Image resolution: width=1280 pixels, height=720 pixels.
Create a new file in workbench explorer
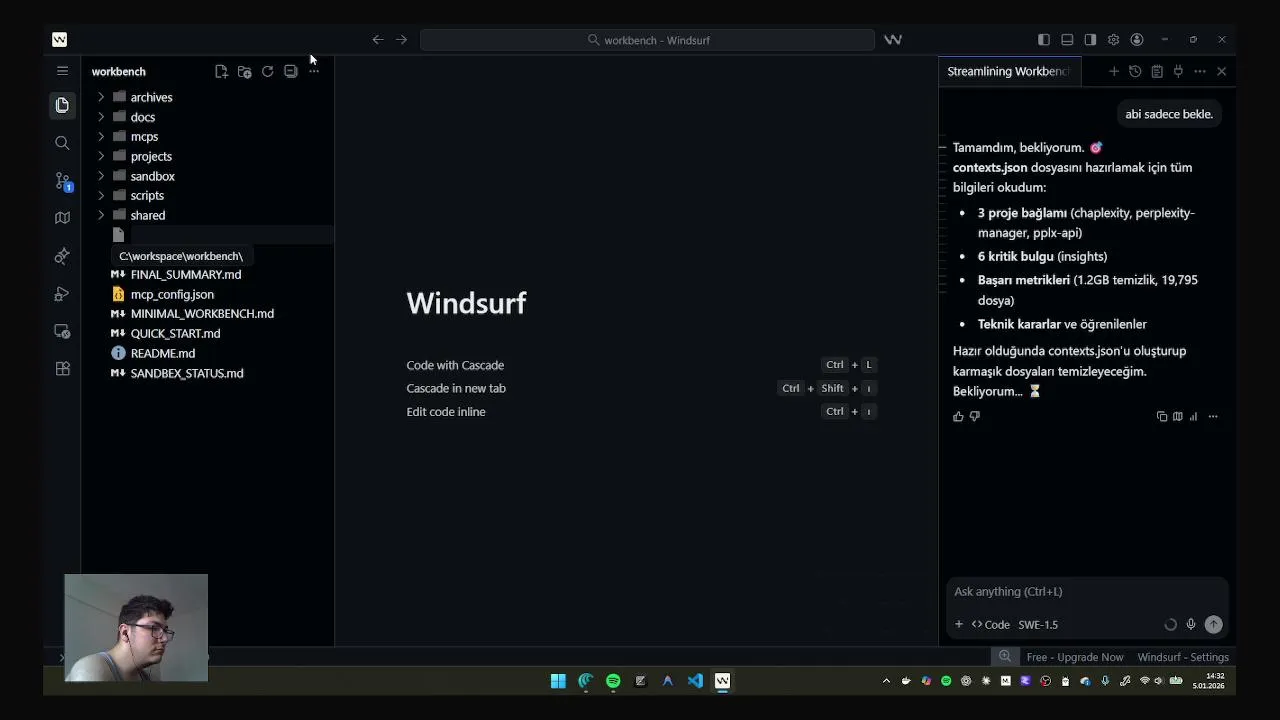point(221,71)
